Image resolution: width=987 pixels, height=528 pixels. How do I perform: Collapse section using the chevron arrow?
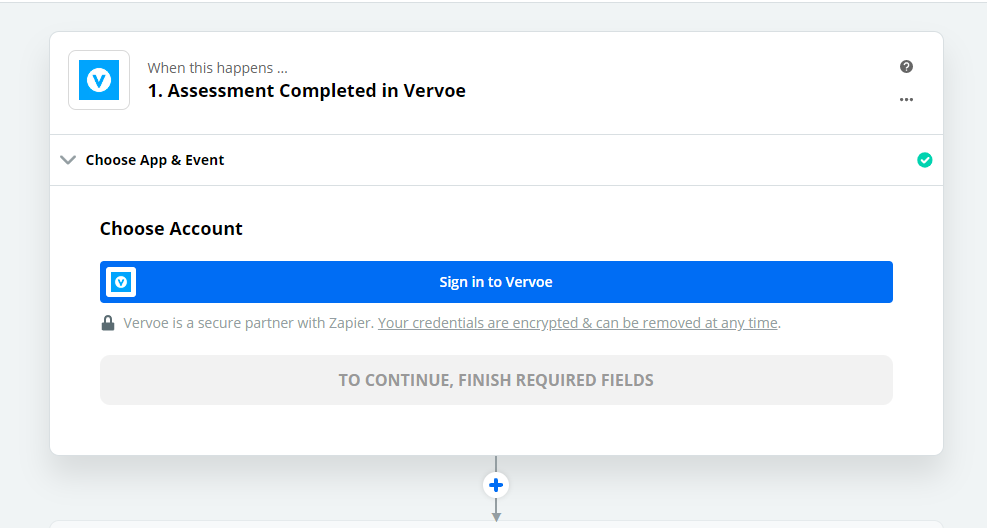68,160
